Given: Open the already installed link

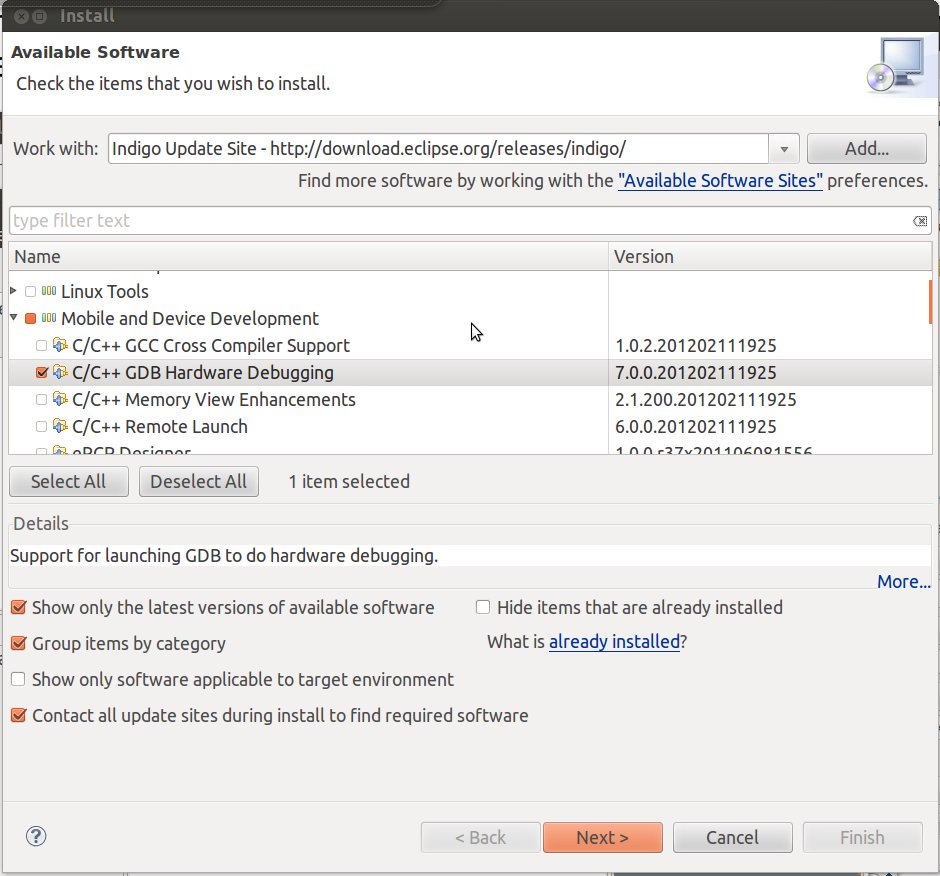Looking at the screenshot, I should point(614,642).
